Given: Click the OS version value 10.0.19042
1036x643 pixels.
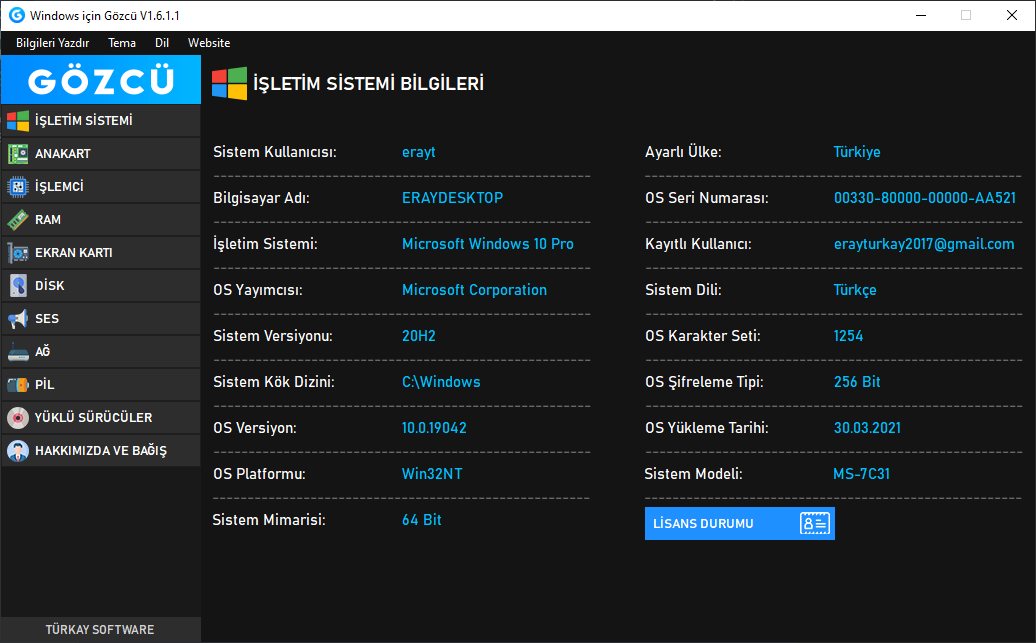Looking at the screenshot, I should pyautogui.click(x=434, y=428).
